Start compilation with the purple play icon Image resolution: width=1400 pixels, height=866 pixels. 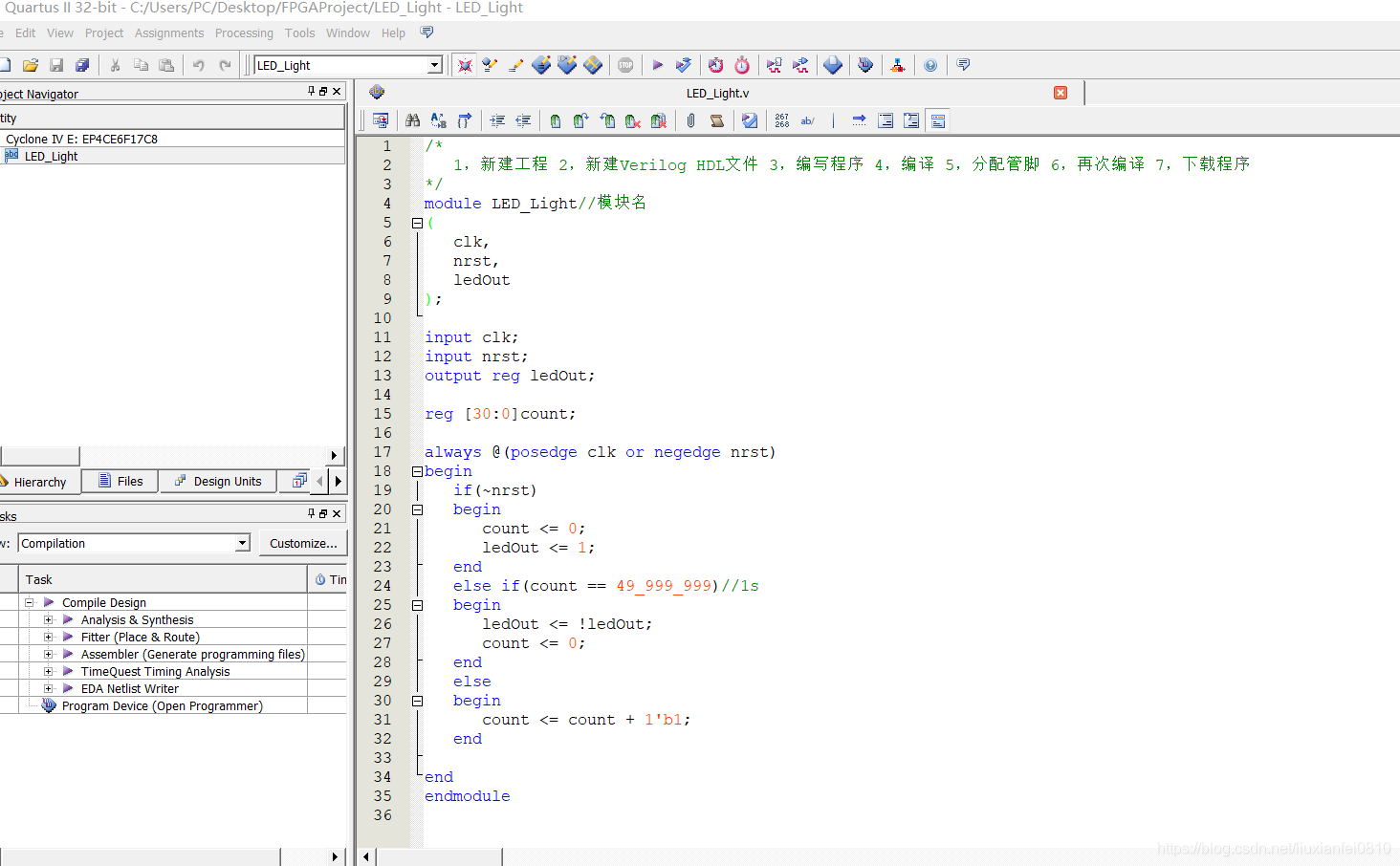[657, 65]
